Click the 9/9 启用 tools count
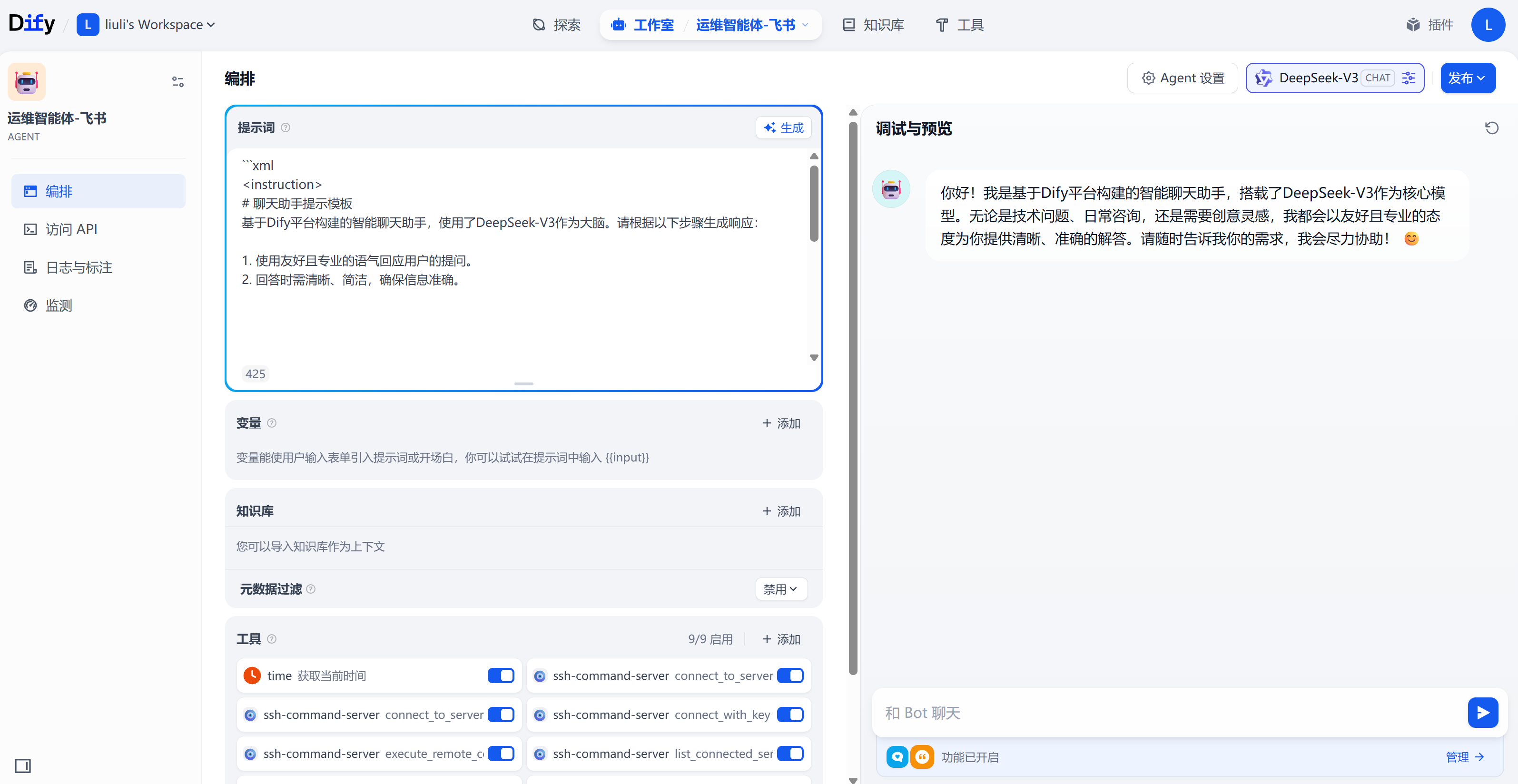The image size is (1518, 784). [710, 639]
